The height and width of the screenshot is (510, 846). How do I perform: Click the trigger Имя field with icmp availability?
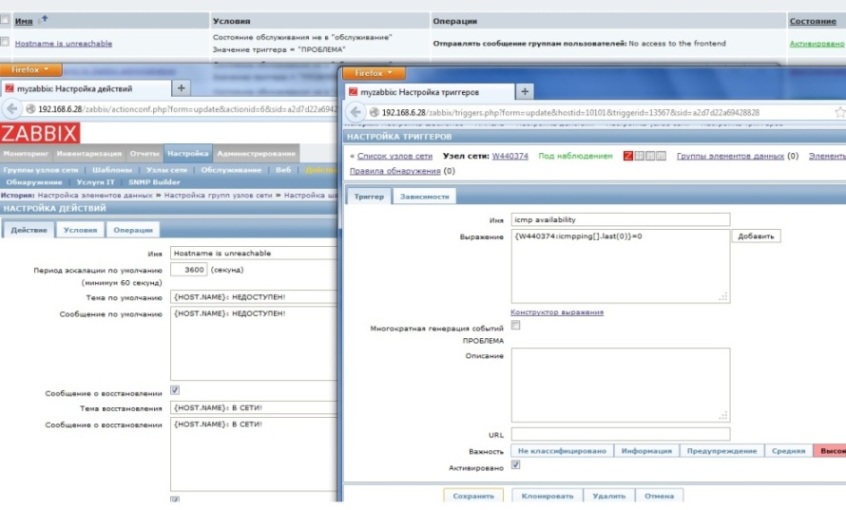[620, 220]
